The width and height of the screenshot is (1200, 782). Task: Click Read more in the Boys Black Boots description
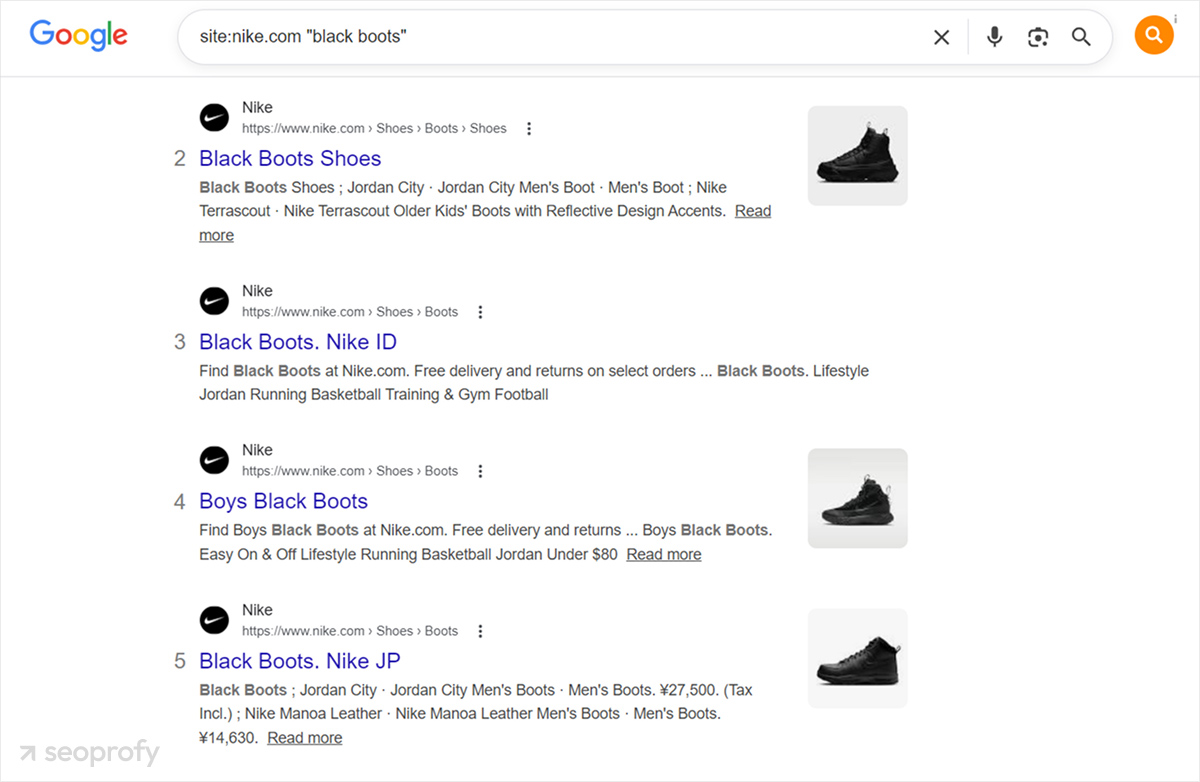click(663, 553)
